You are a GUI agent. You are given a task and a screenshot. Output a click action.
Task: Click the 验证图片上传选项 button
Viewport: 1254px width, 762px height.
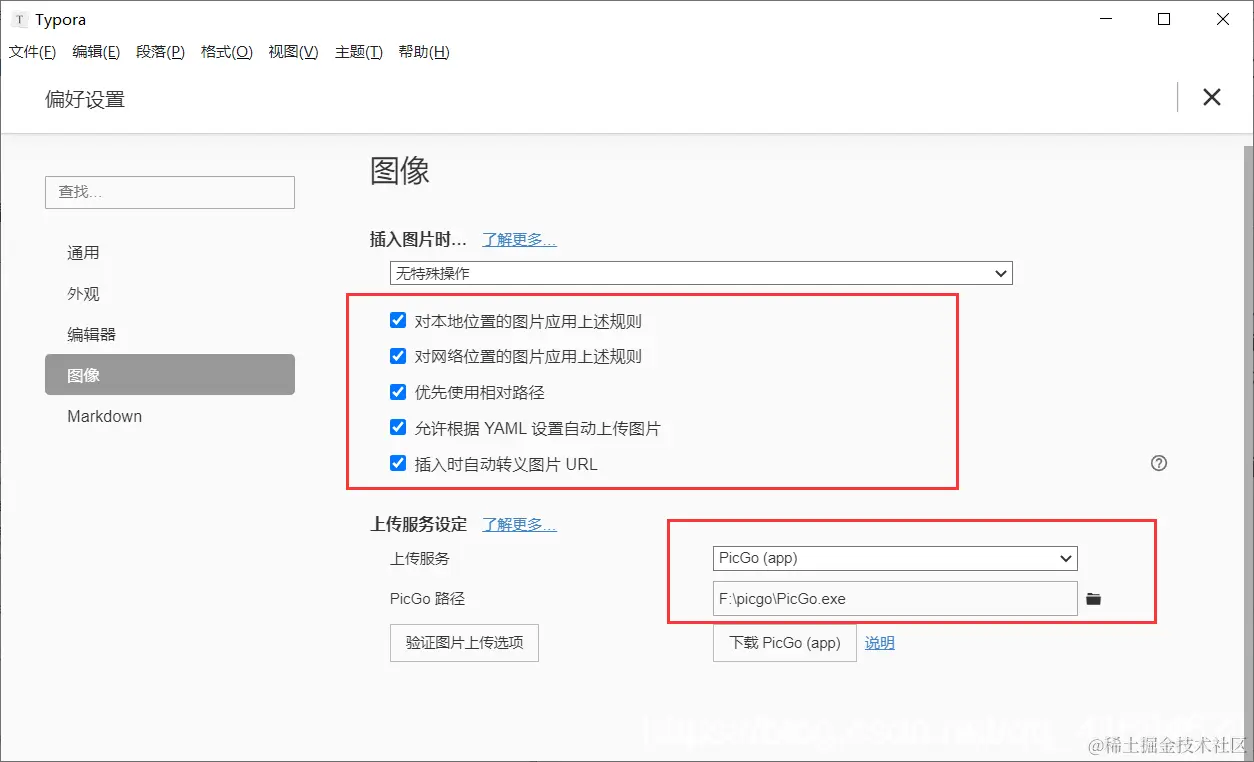(463, 643)
